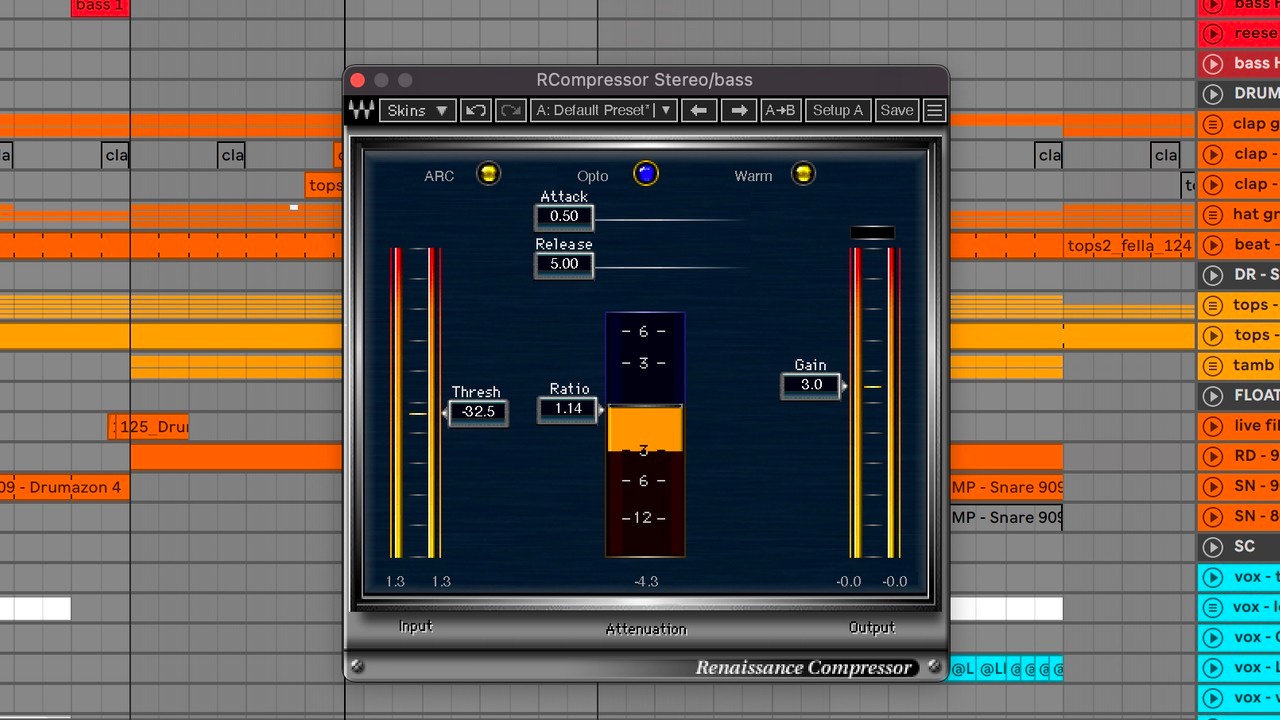
Task: Select the red bass 1 clip
Action: [100, 7]
